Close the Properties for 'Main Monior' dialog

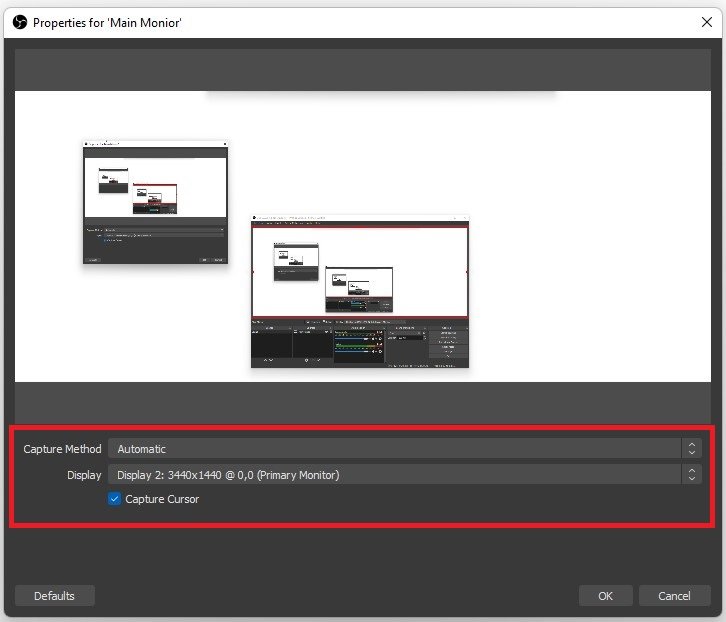click(x=706, y=21)
